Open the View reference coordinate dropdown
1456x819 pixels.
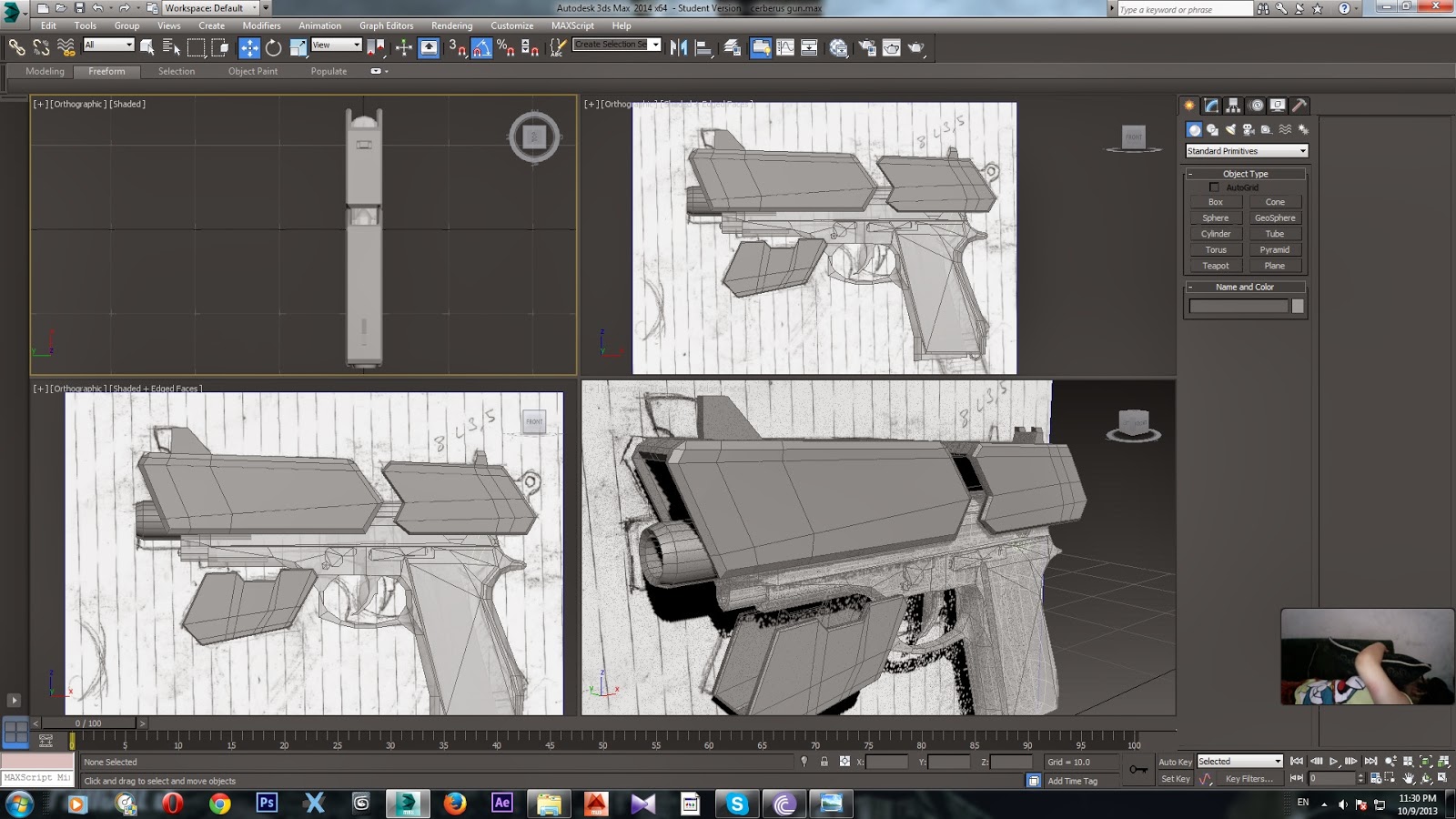[337, 45]
